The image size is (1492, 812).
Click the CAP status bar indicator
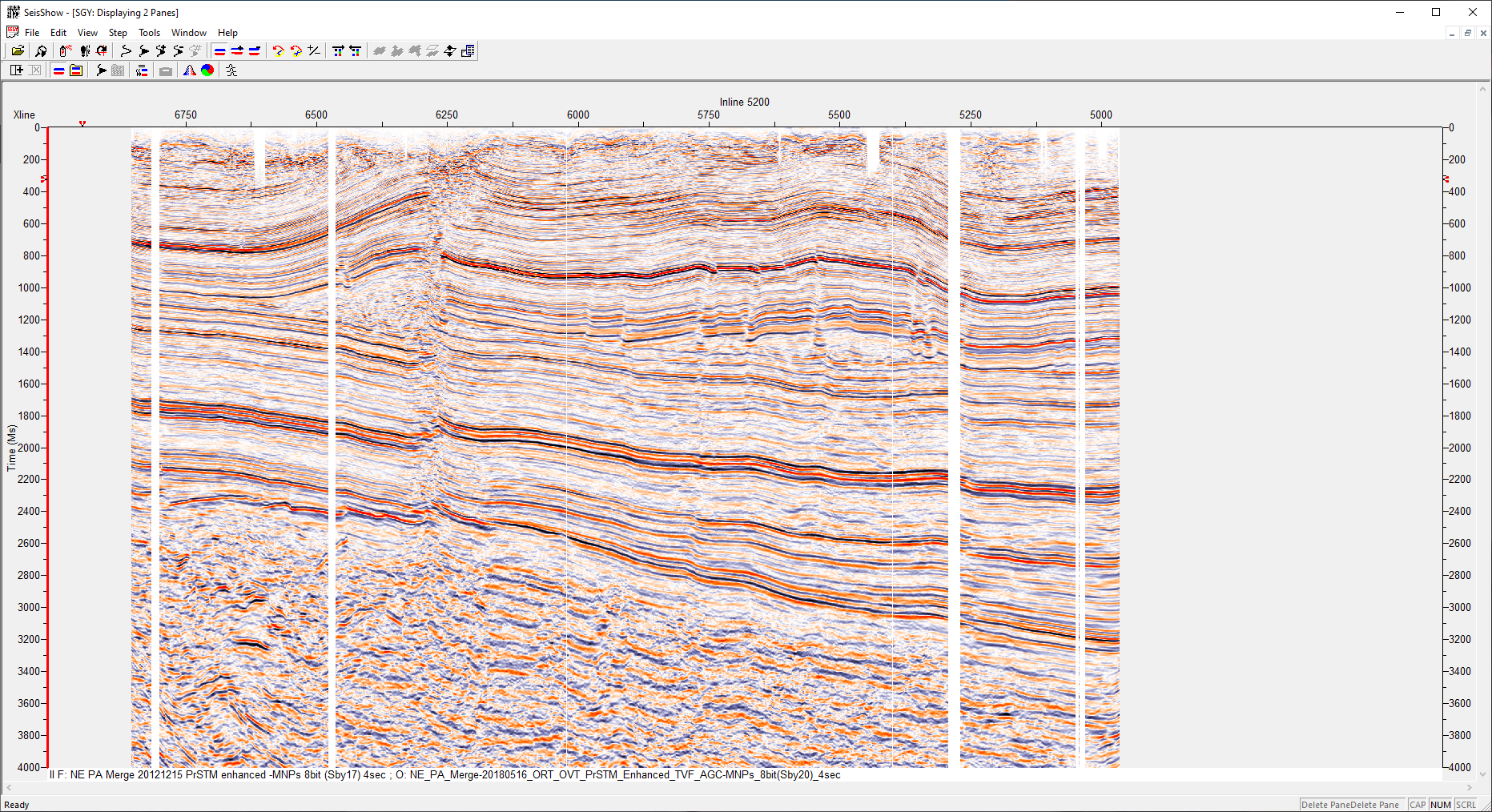click(x=1418, y=805)
